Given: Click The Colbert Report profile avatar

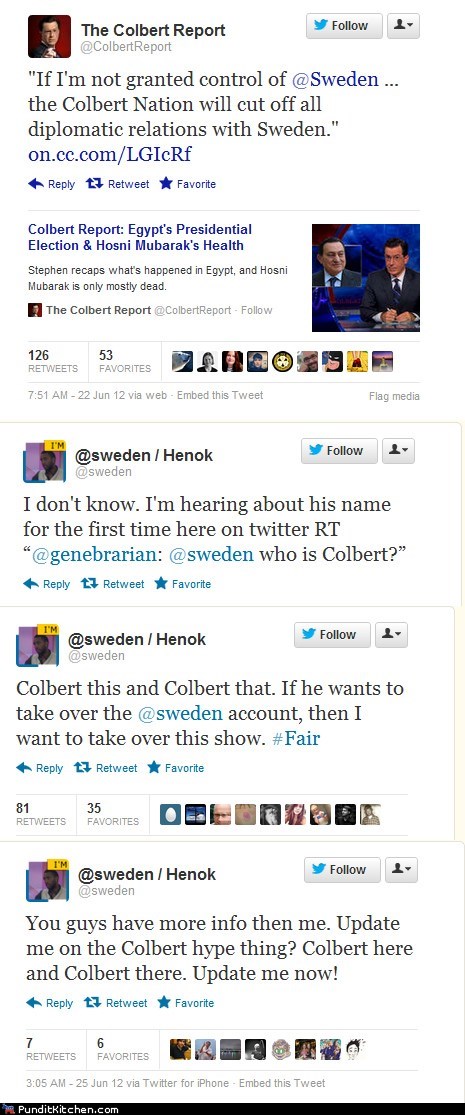Looking at the screenshot, I should tap(49, 36).
